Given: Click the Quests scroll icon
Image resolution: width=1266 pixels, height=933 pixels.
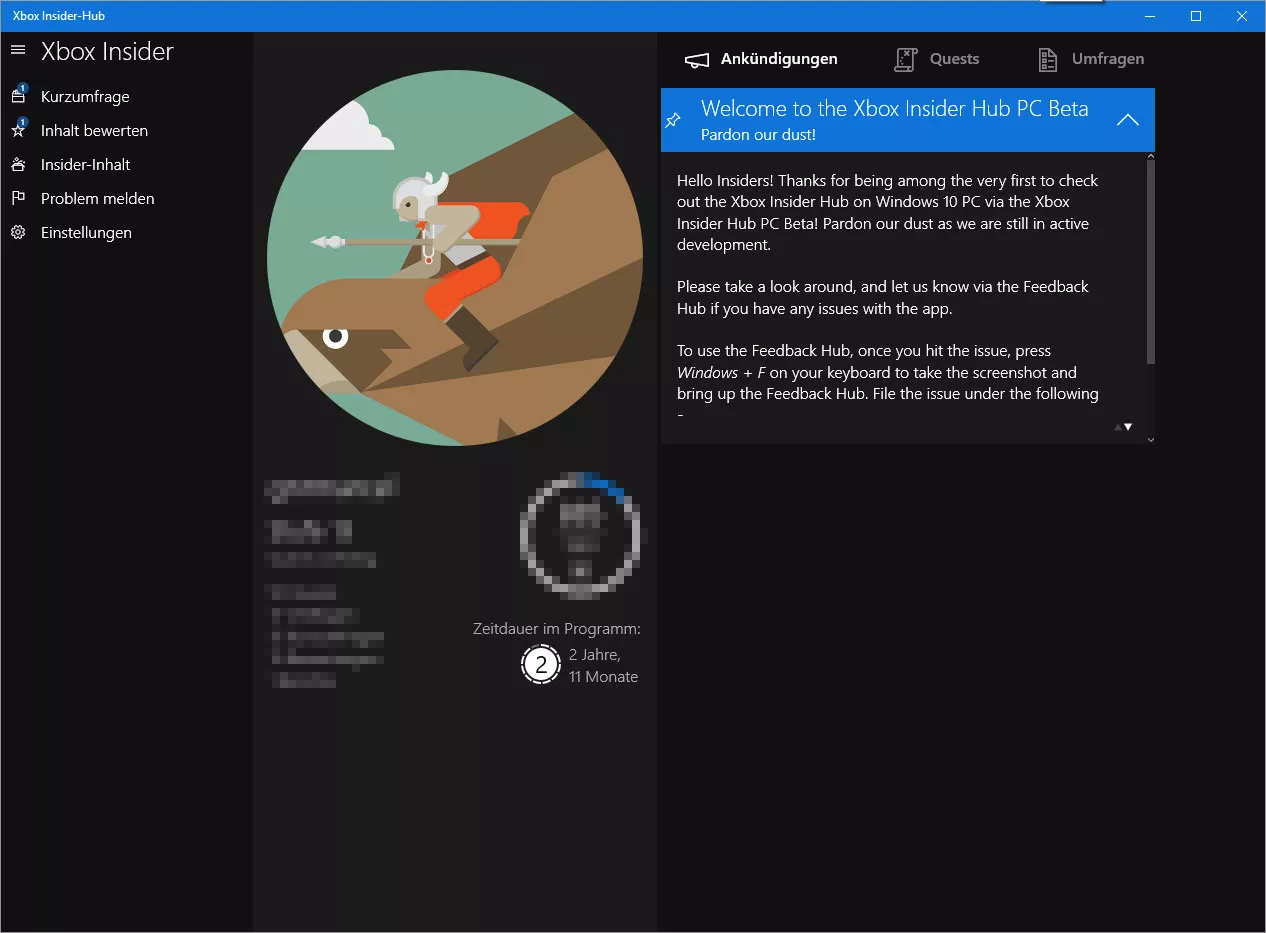Looking at the screenshot, I should pyautogui.click(x=905, y=60).
